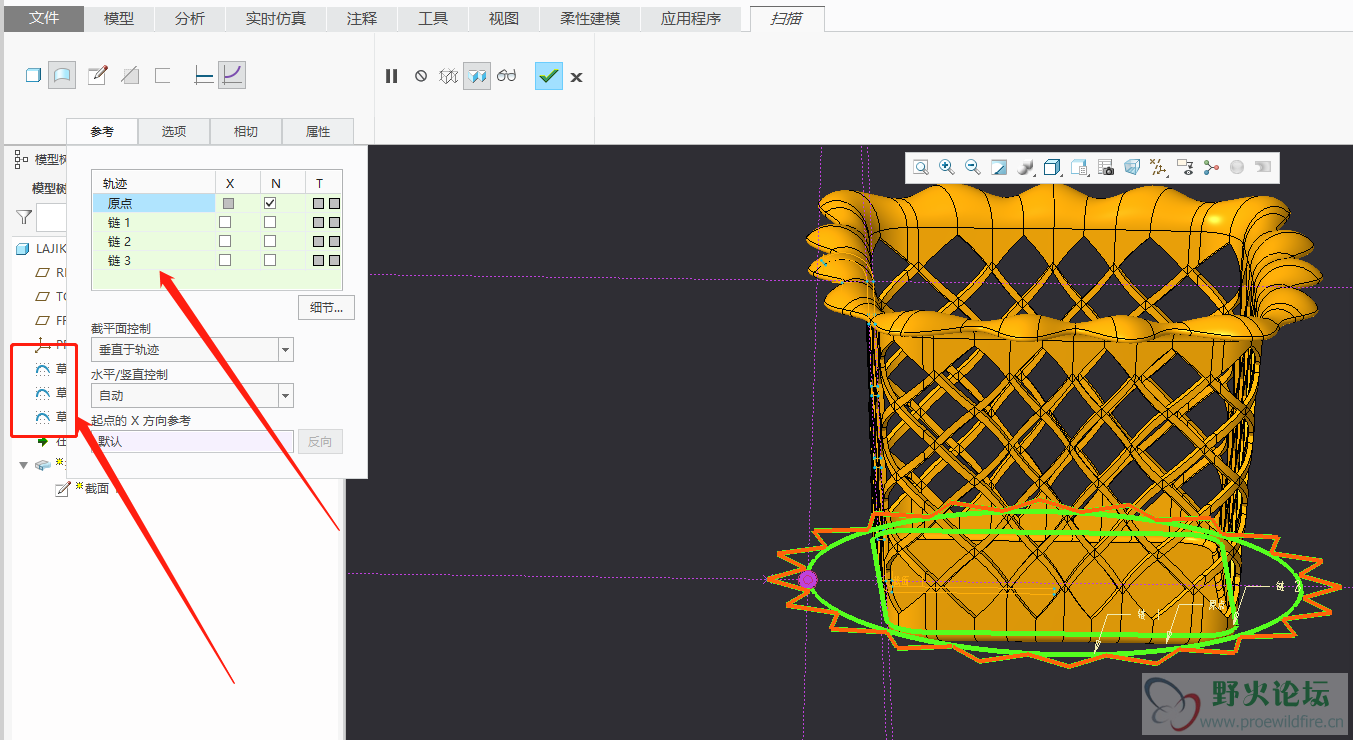1353x740 pixels.
Task: Select the unattached preview icon
Action: point(449,76)
